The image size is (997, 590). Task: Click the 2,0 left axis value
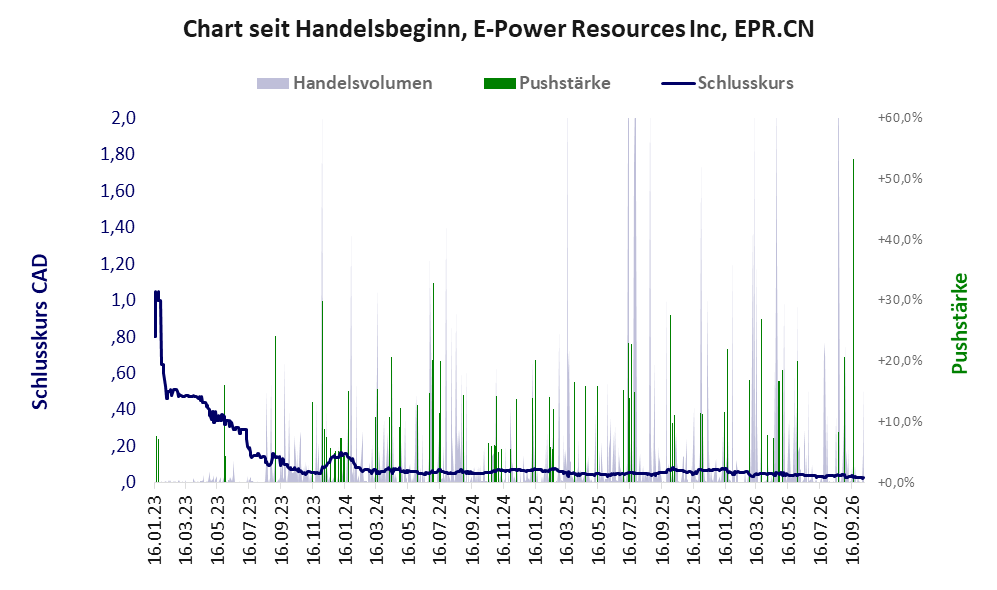123,118
